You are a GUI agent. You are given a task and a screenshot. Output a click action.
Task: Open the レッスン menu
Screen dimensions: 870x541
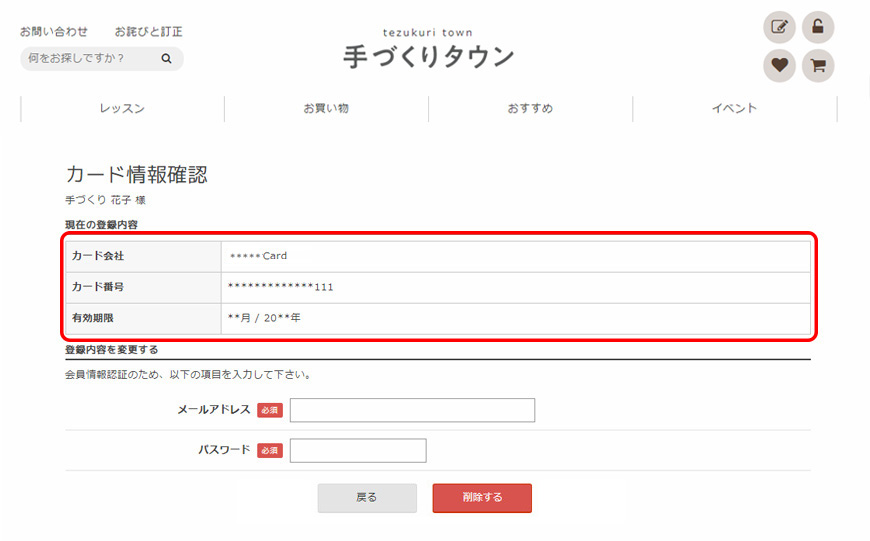[x=122, y=108]
